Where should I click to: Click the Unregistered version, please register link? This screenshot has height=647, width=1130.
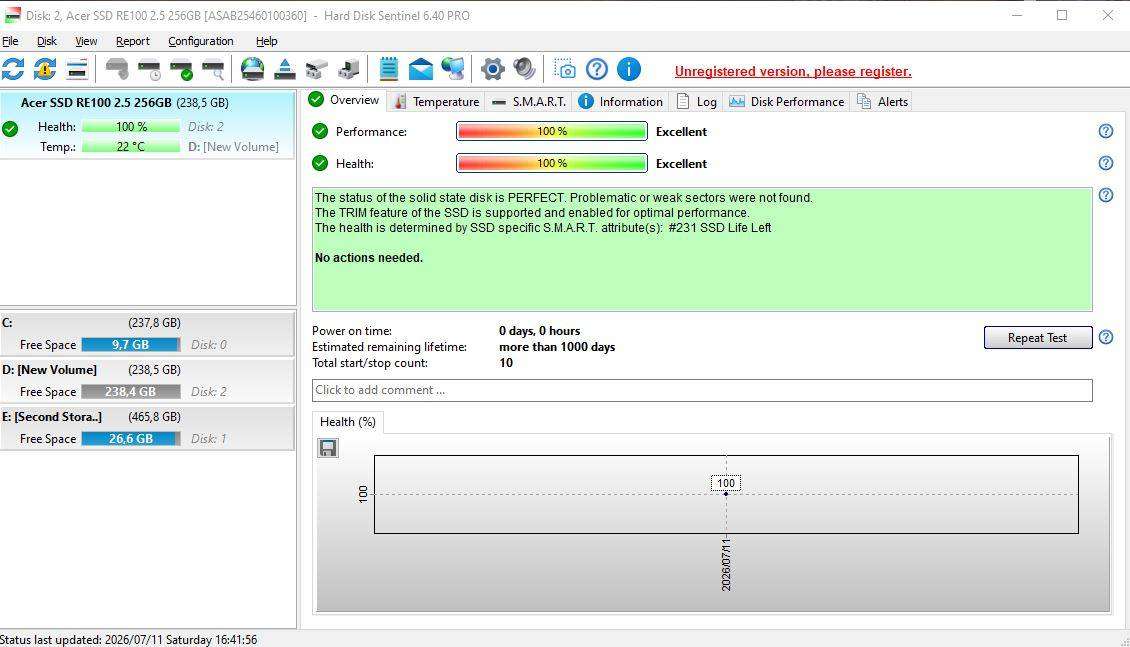pyautogui.click(x=793, y=71)
